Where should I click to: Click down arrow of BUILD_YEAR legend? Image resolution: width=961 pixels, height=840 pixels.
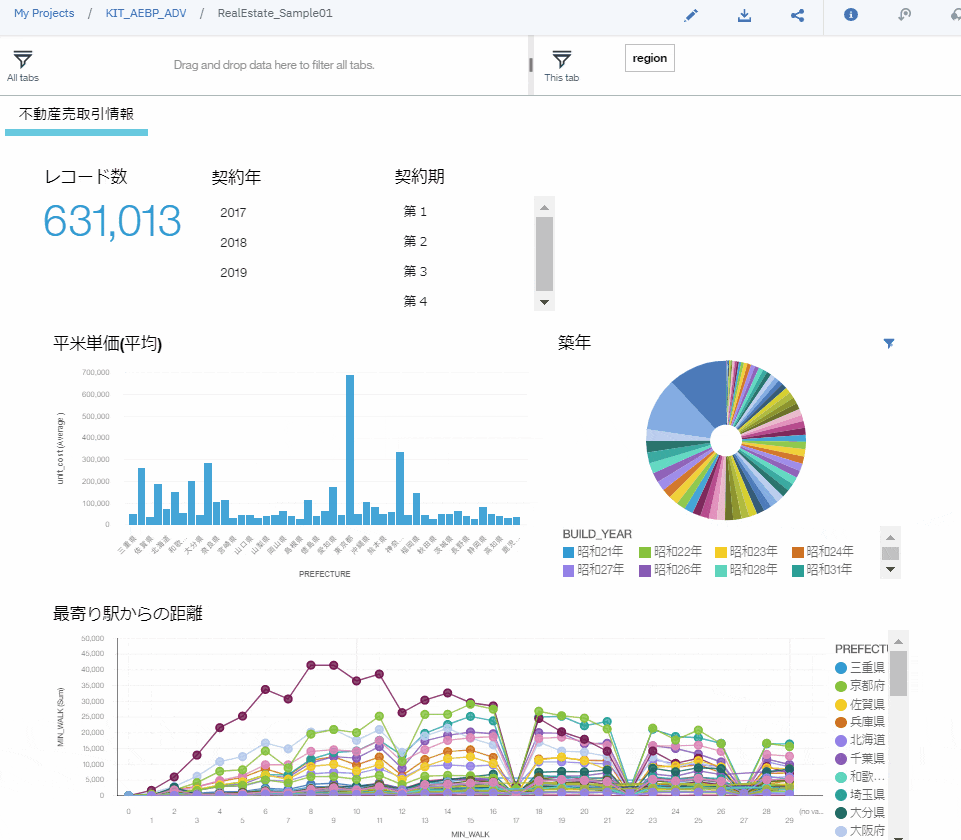coord(891,570)
